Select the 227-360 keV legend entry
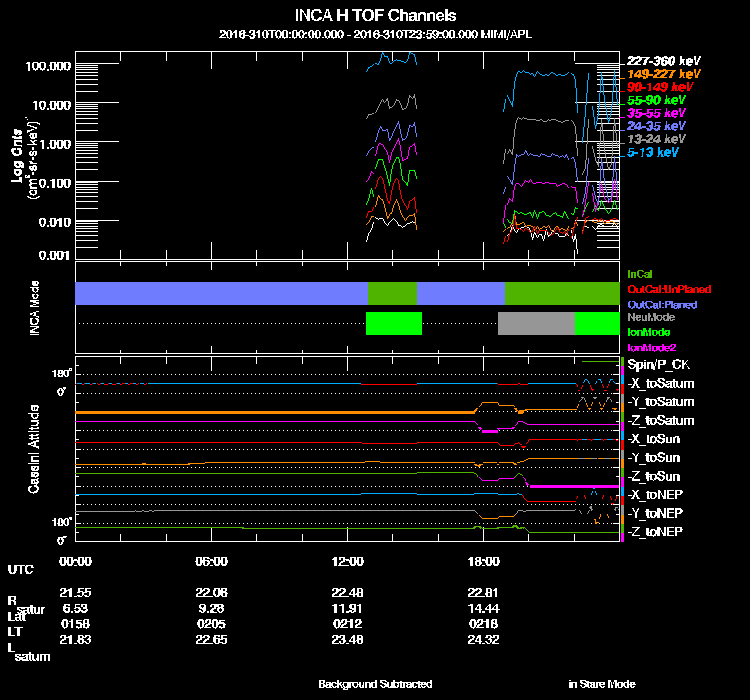 [662, 60]
